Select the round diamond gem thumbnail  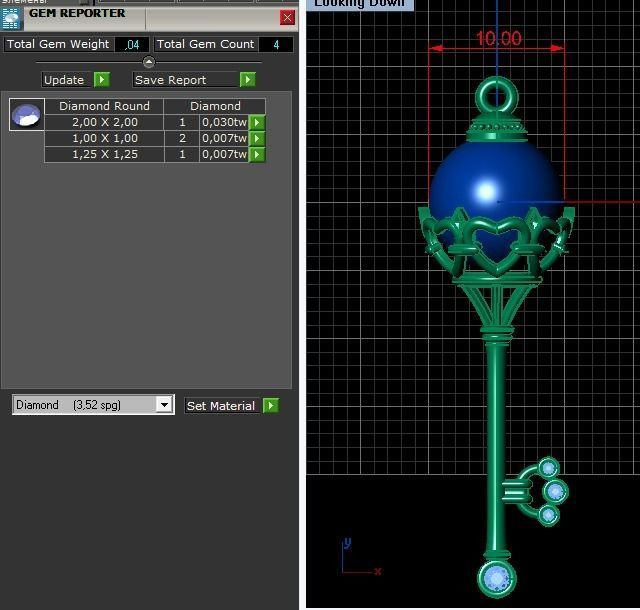click(26, 115)
